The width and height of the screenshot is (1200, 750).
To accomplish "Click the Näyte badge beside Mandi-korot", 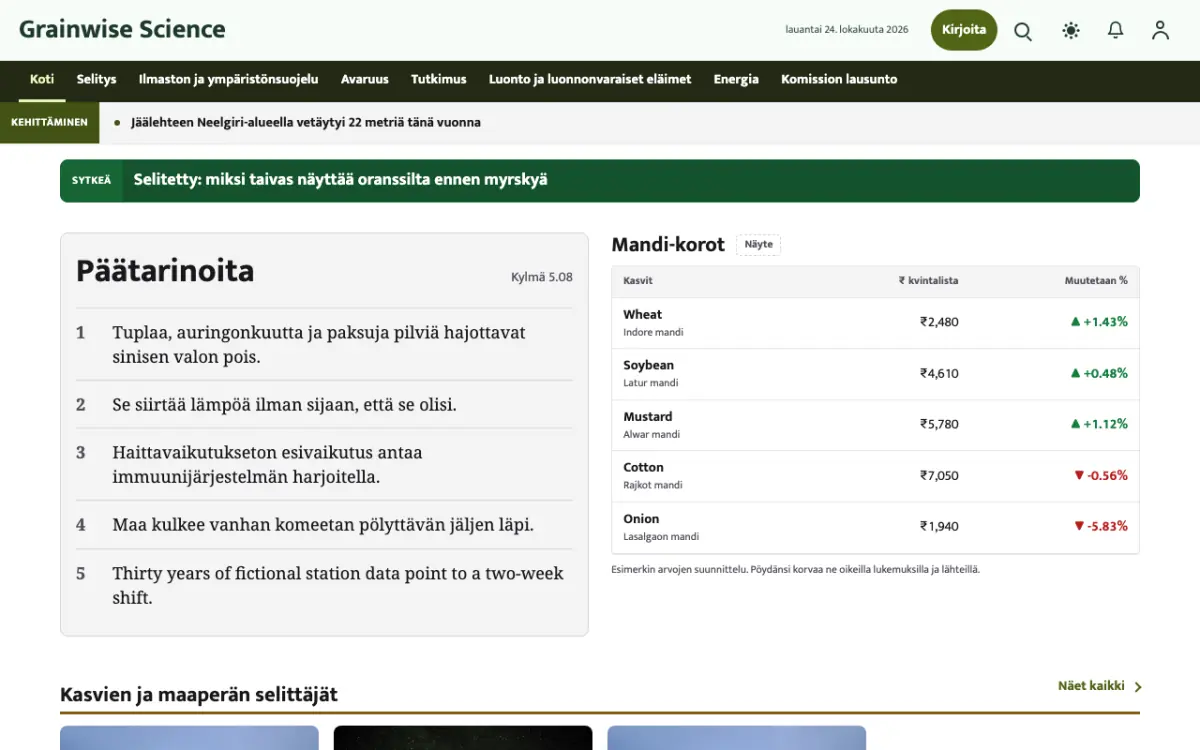I will tap(759, 245).
